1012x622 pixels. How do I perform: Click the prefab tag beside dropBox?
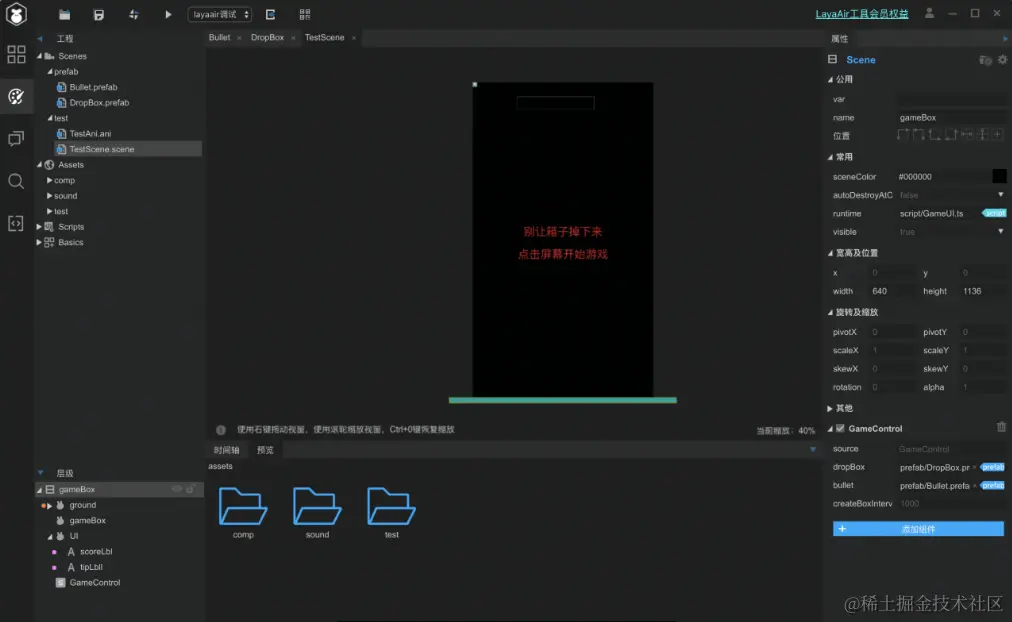tap(993, 466)
